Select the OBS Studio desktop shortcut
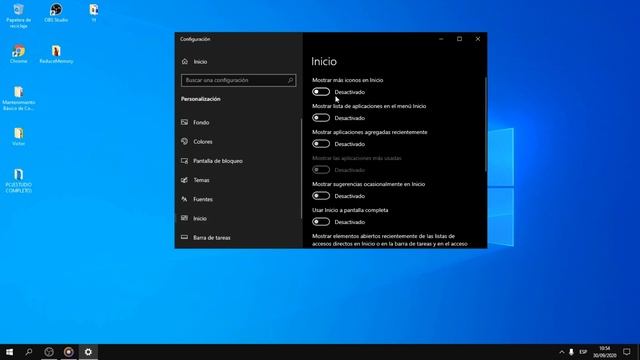Screen dimensions: 640x360 (56, 13)
